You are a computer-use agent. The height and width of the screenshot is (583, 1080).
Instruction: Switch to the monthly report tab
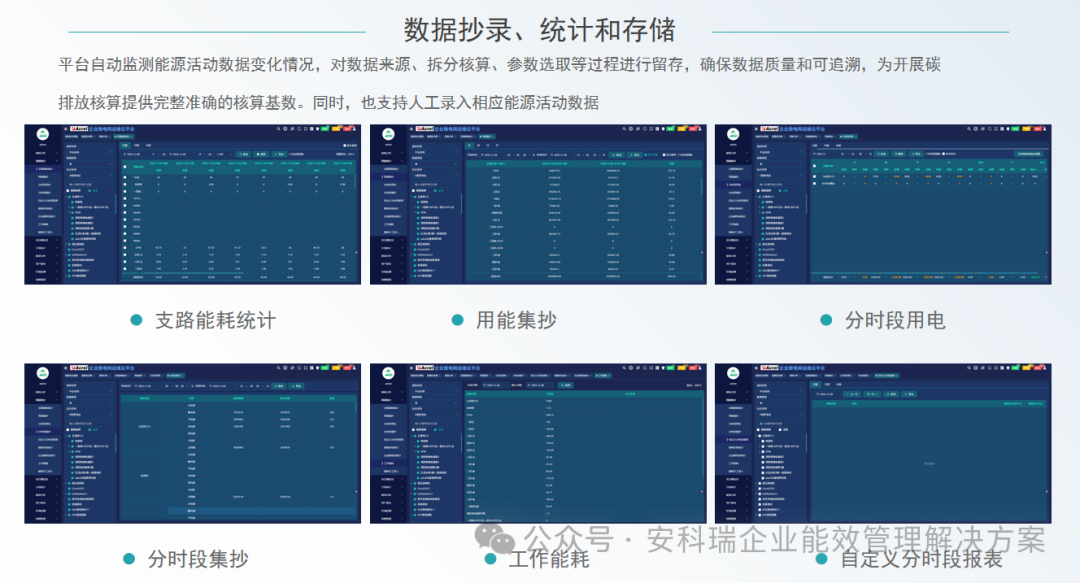[134, 145]
